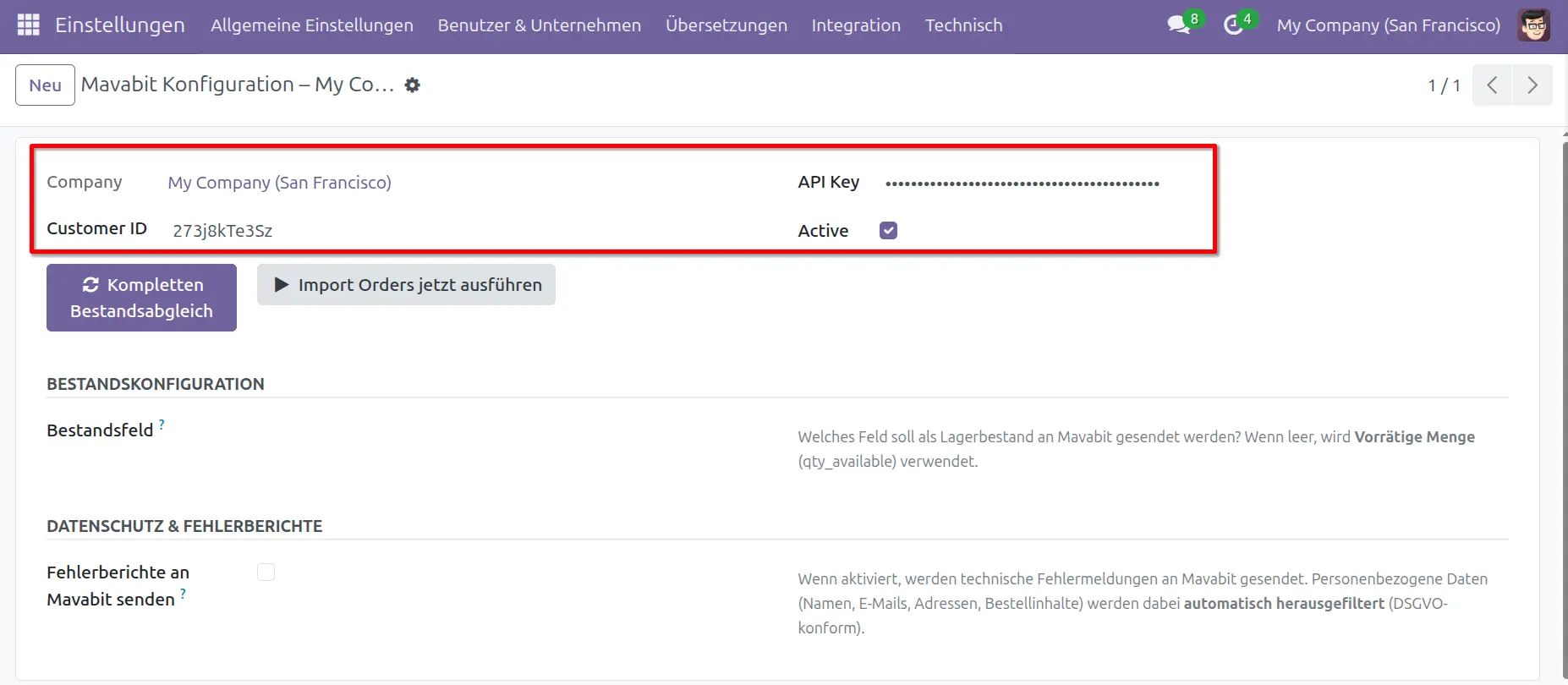Open the user avatar menu
Screen dimensions: 1568x685
pyautogui.click(x=1534, y=25)
